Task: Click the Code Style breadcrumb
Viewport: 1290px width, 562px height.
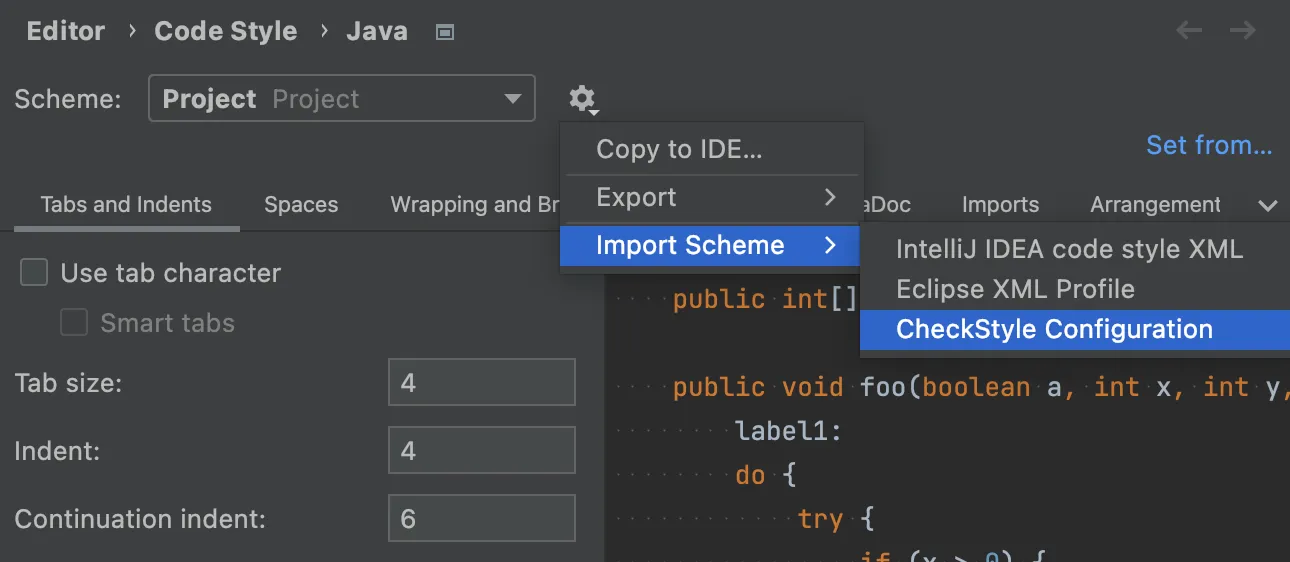Action: (225, 31)
